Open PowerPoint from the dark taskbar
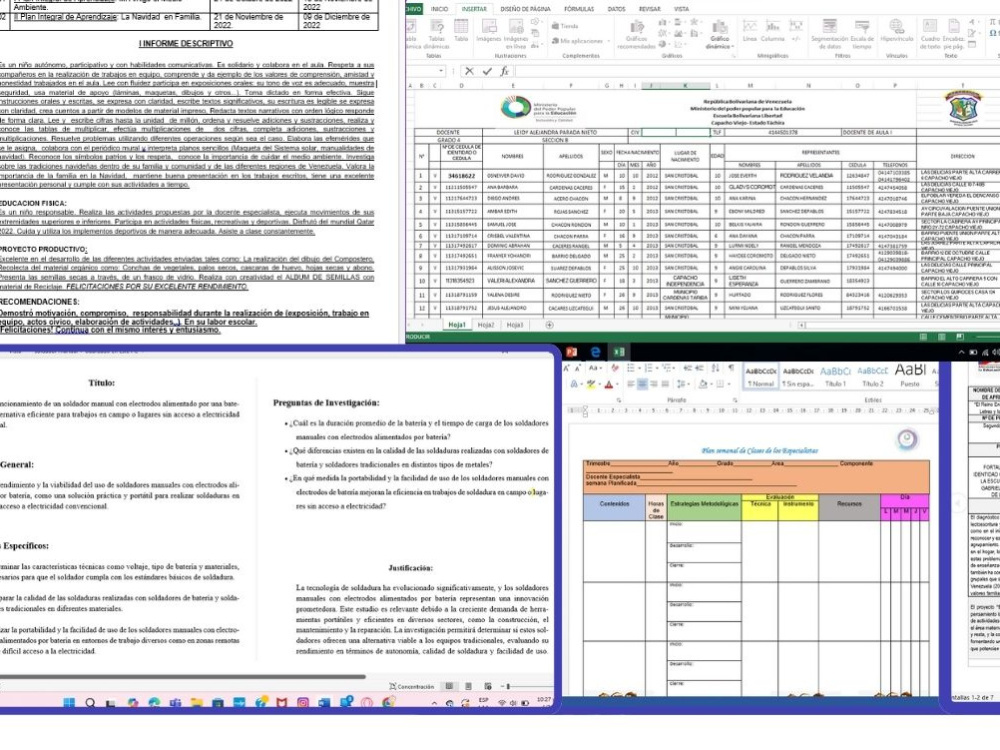The width and height of the screenshot is (1000, 750). click(571, 352)
